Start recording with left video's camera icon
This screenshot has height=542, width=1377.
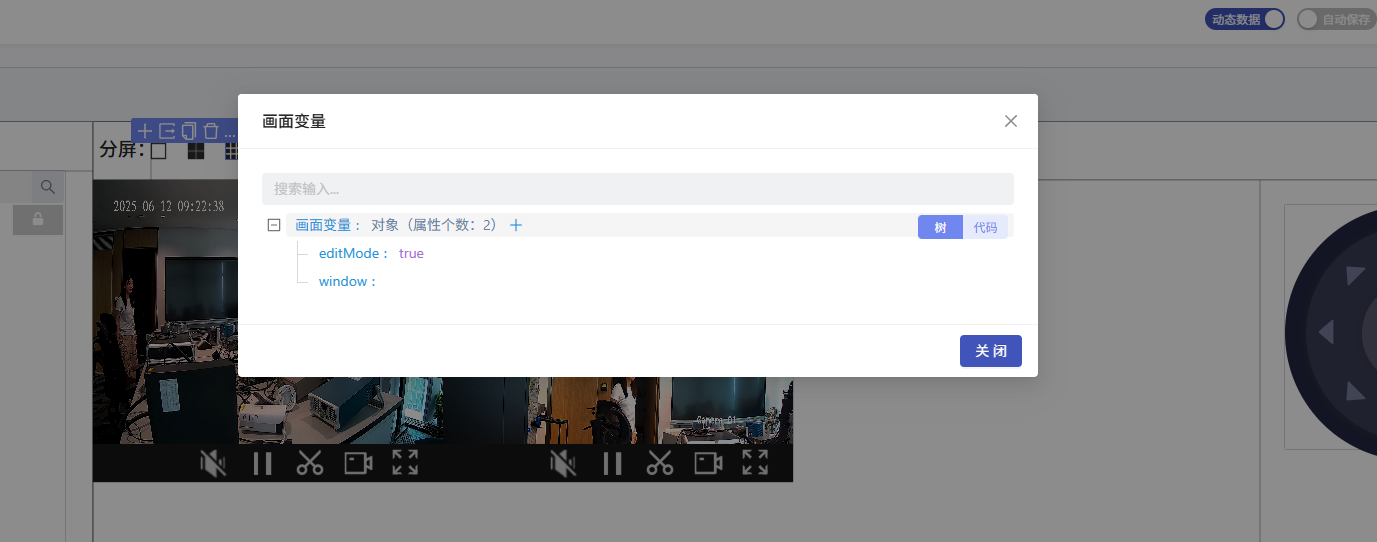[358, 463]
